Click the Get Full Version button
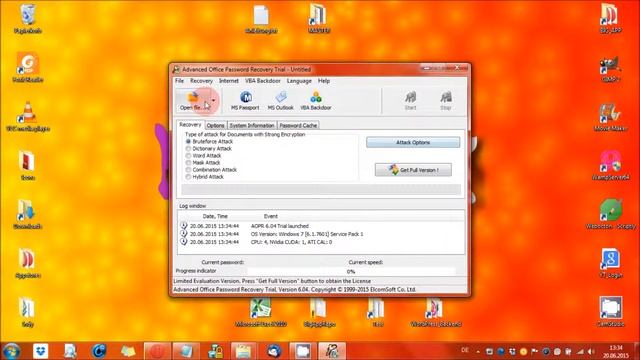Image resolution: width=640 pixels, height=360 pixels. coord(413,170)
